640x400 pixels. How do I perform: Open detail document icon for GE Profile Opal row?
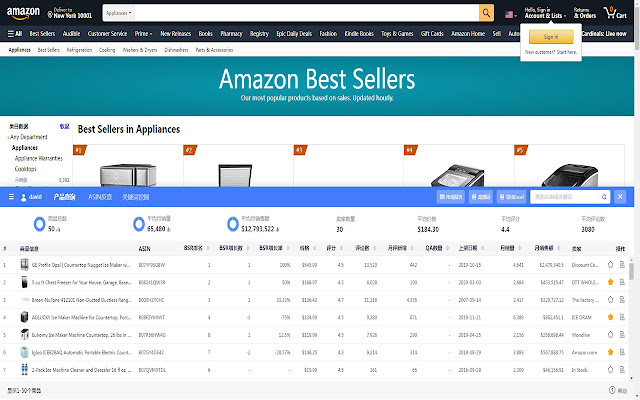[622, 265]
